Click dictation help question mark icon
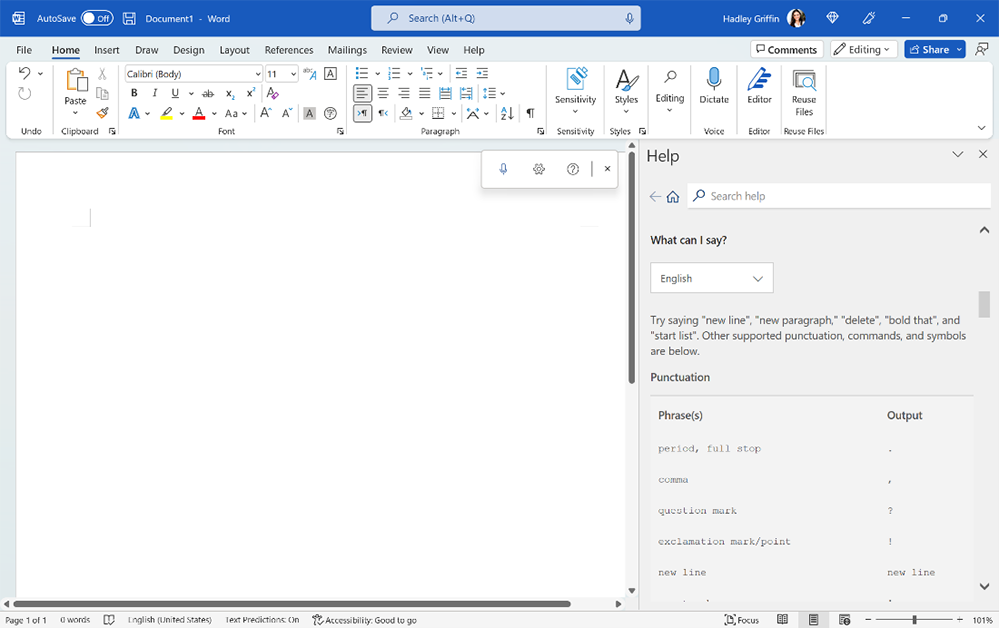This screenshot has height=628, width=999. [x=573, y=169]
